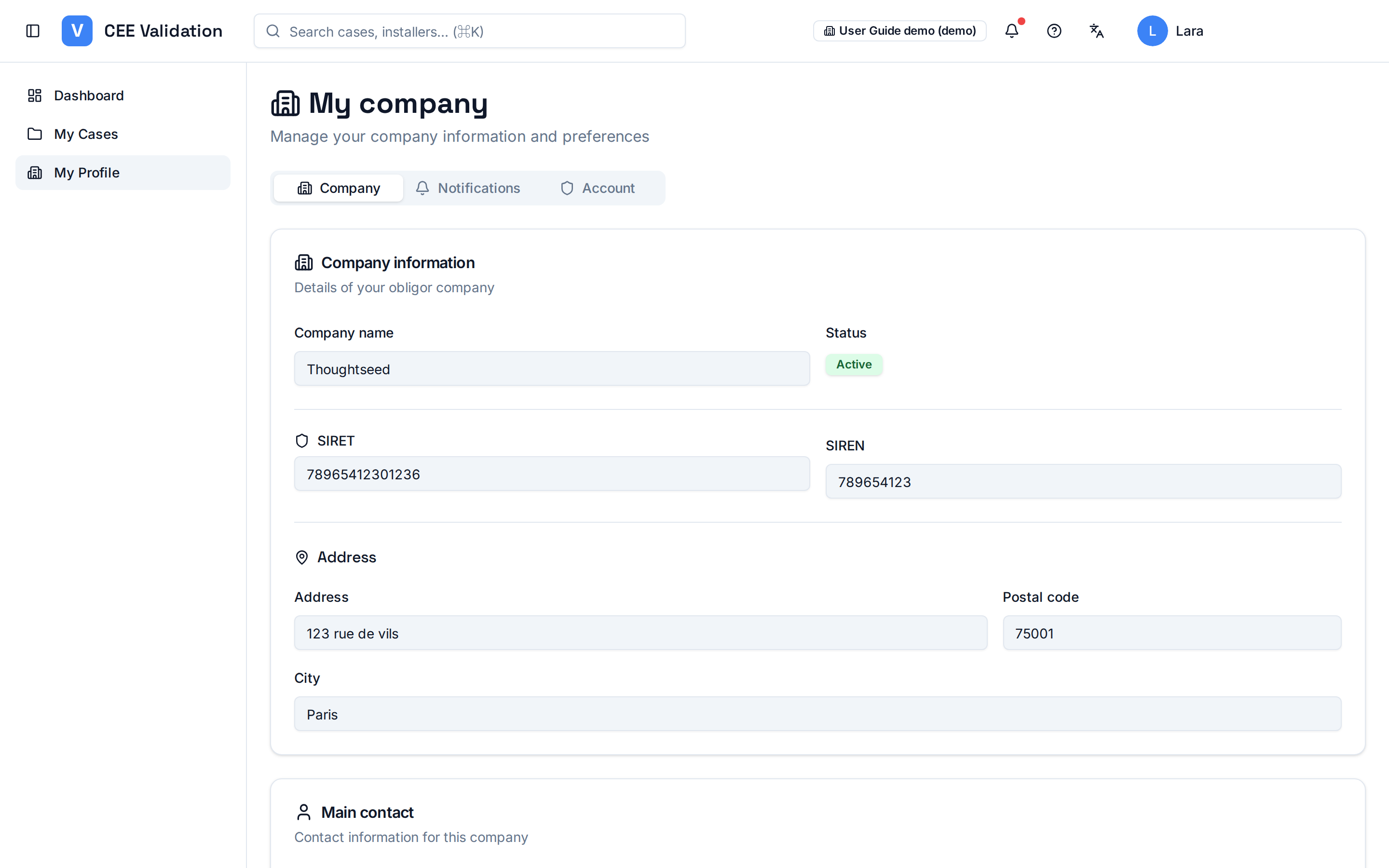Click the SIRET field 78965412301236
This screenshot has height=868, width=1389.
click(552, 474)
